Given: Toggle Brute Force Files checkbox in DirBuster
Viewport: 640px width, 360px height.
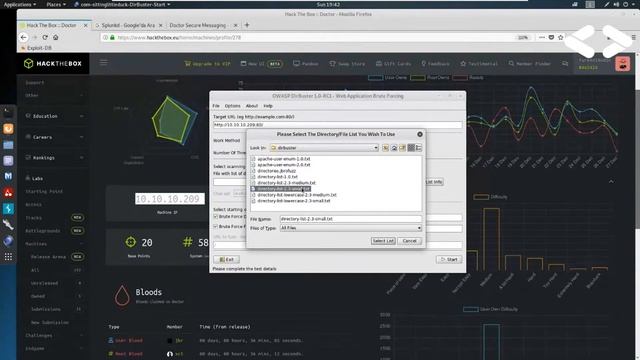Looking at the screenshot, I should pos(216,226).
